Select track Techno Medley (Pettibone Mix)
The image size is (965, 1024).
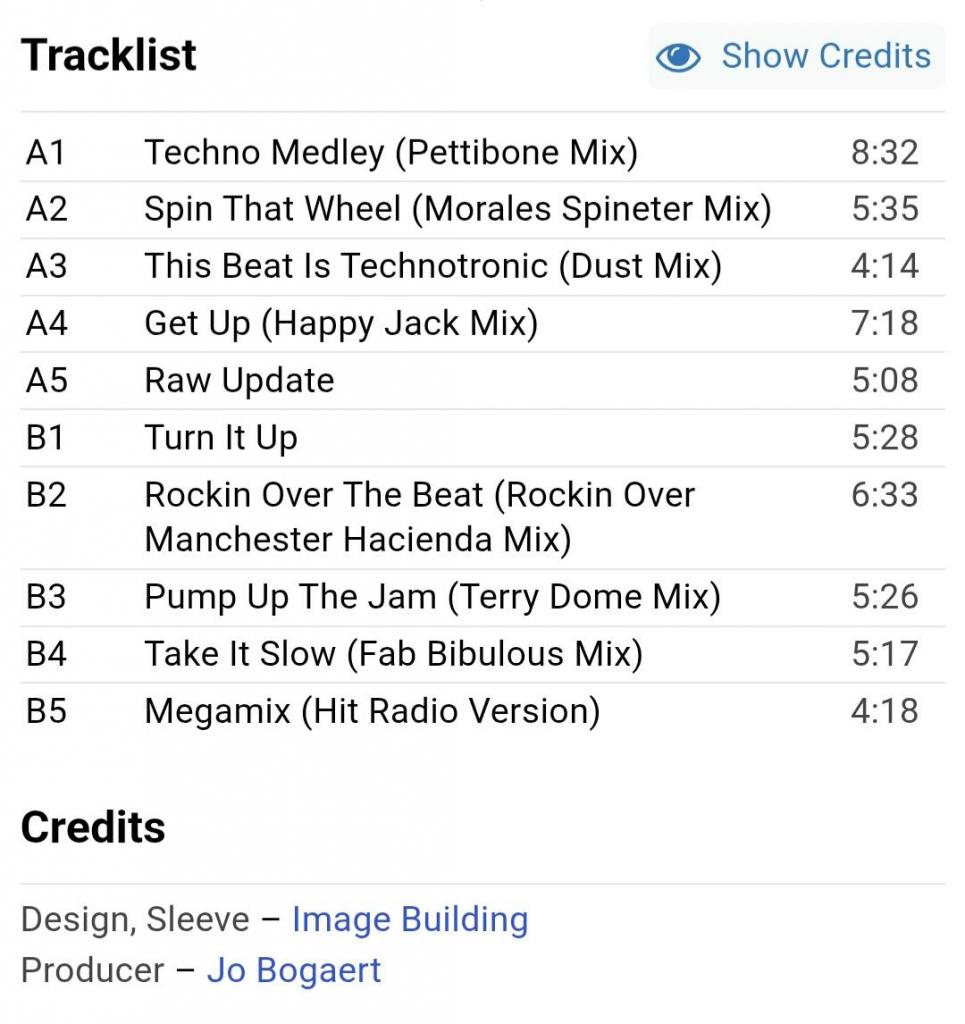391,153
